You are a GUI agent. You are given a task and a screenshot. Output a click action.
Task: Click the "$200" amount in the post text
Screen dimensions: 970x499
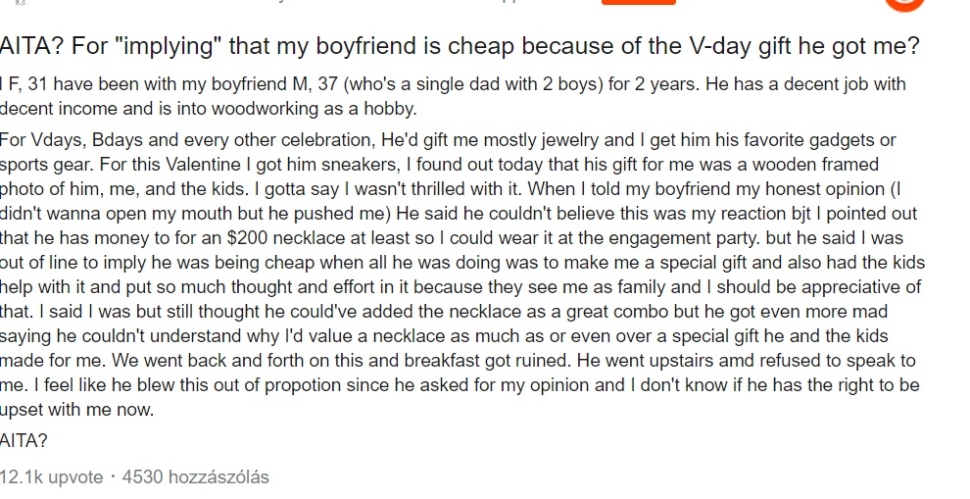point(247,238)
